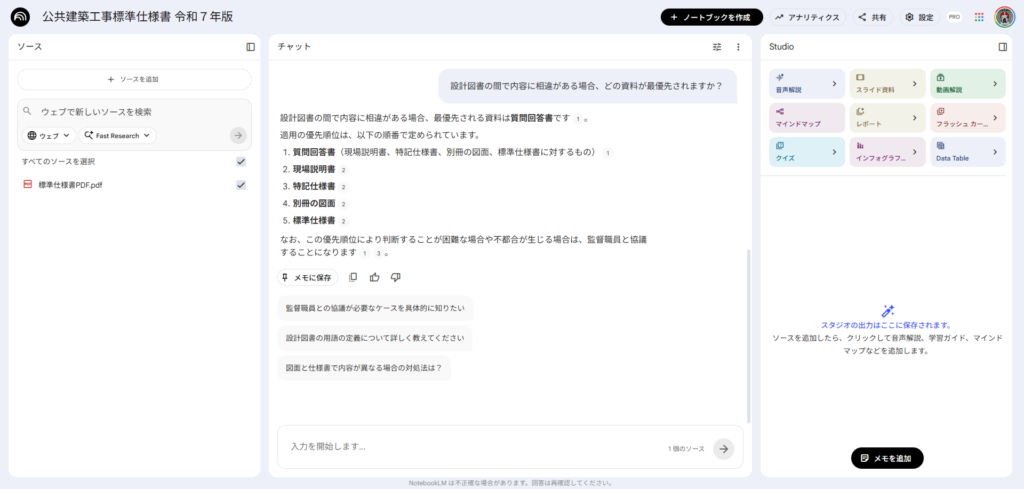Open the 共有 sharing option
This screenshot has width=1024, height=489.
click(x=872, y=17)
